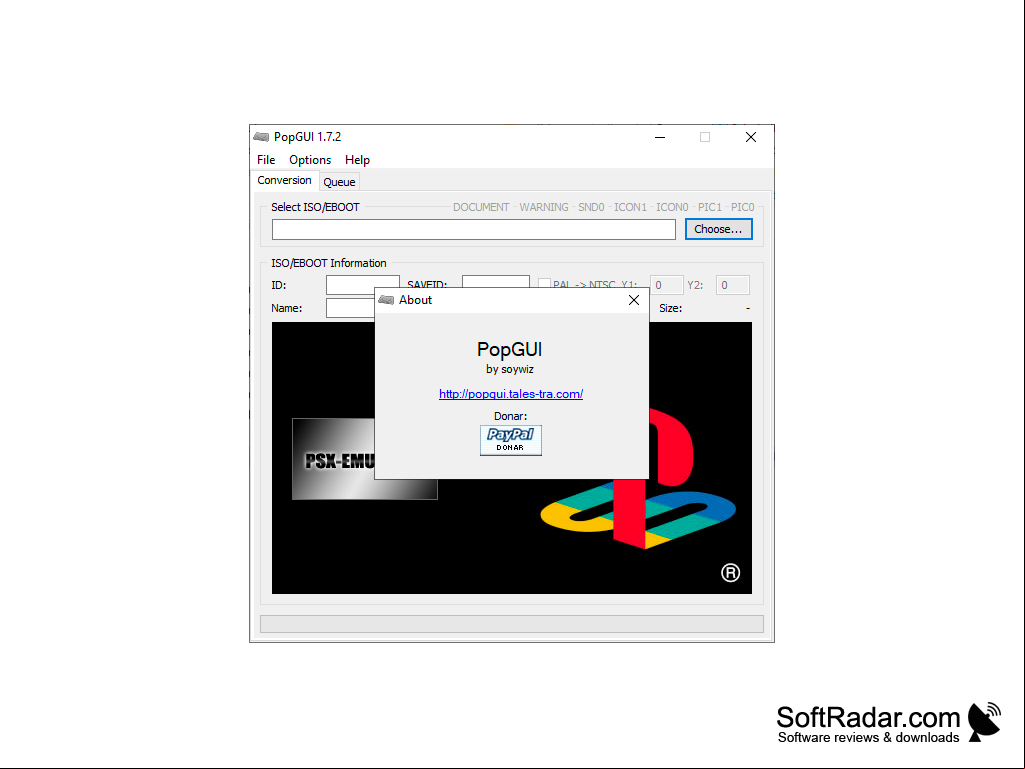Click the PSX-EMU thumbnail image

pos(333,459)
